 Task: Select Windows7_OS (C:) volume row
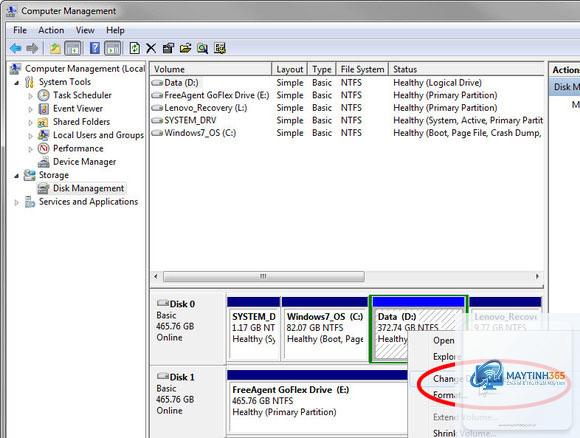click(347, 133)
